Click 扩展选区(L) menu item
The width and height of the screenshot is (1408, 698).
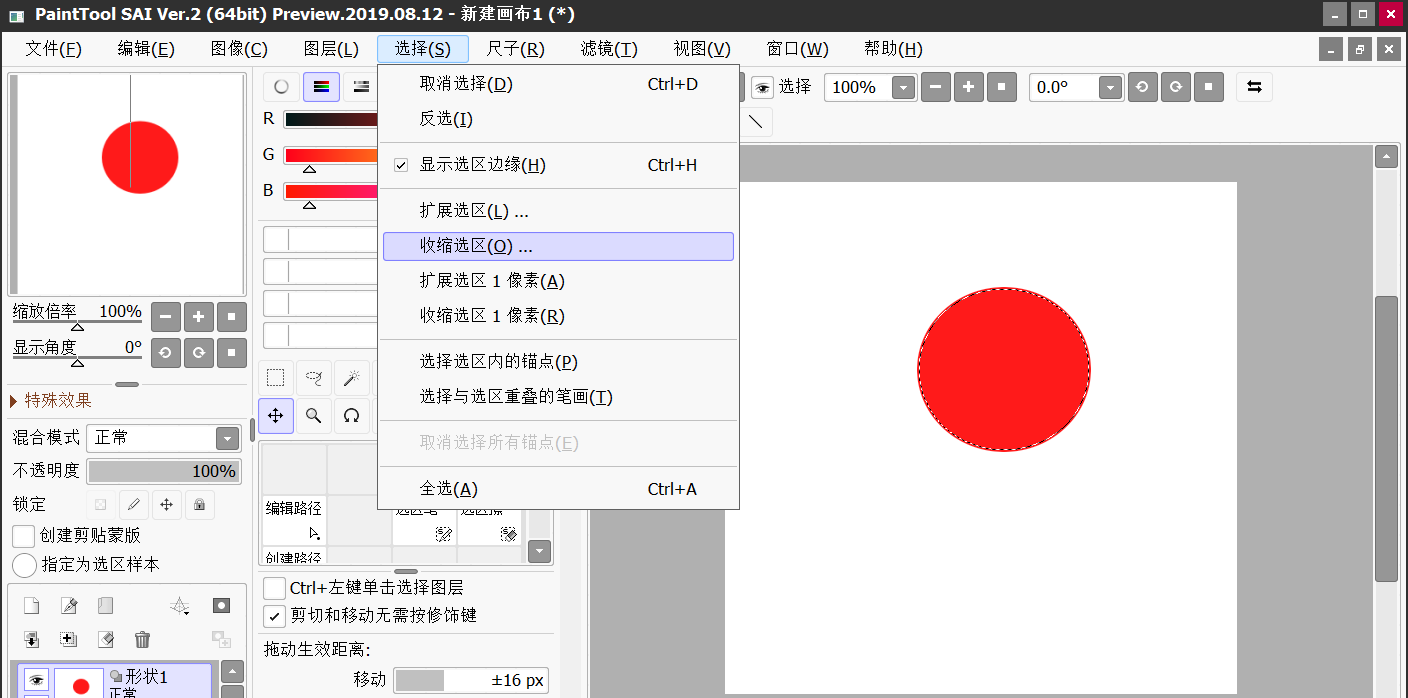[558, 211]
